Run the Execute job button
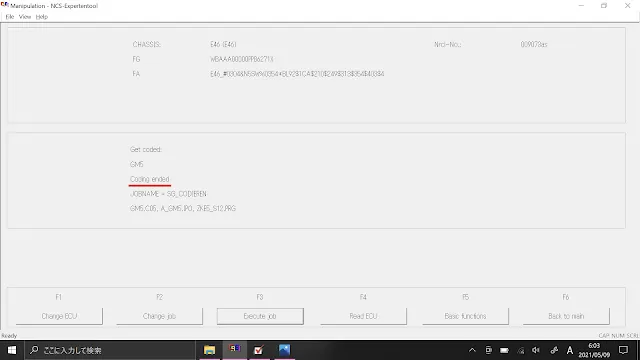This screenshot has height=360, width=640. pos(260,316)
